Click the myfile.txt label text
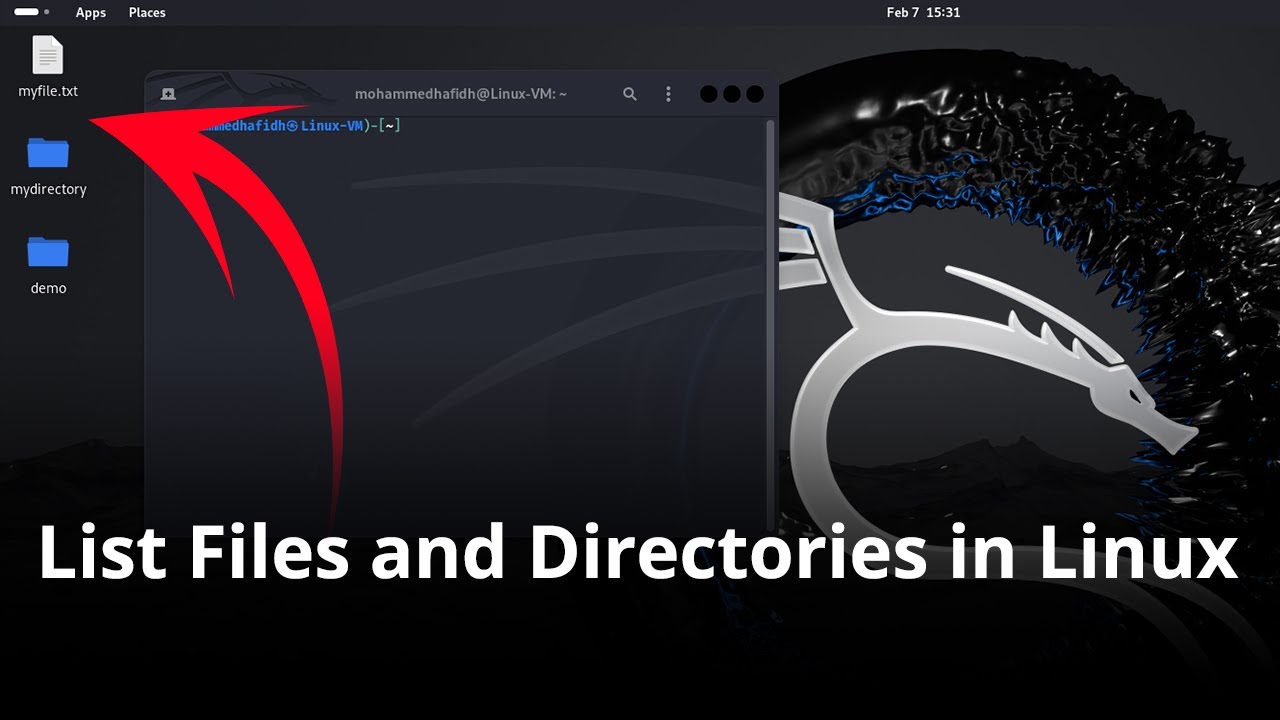 click(48, 91)
